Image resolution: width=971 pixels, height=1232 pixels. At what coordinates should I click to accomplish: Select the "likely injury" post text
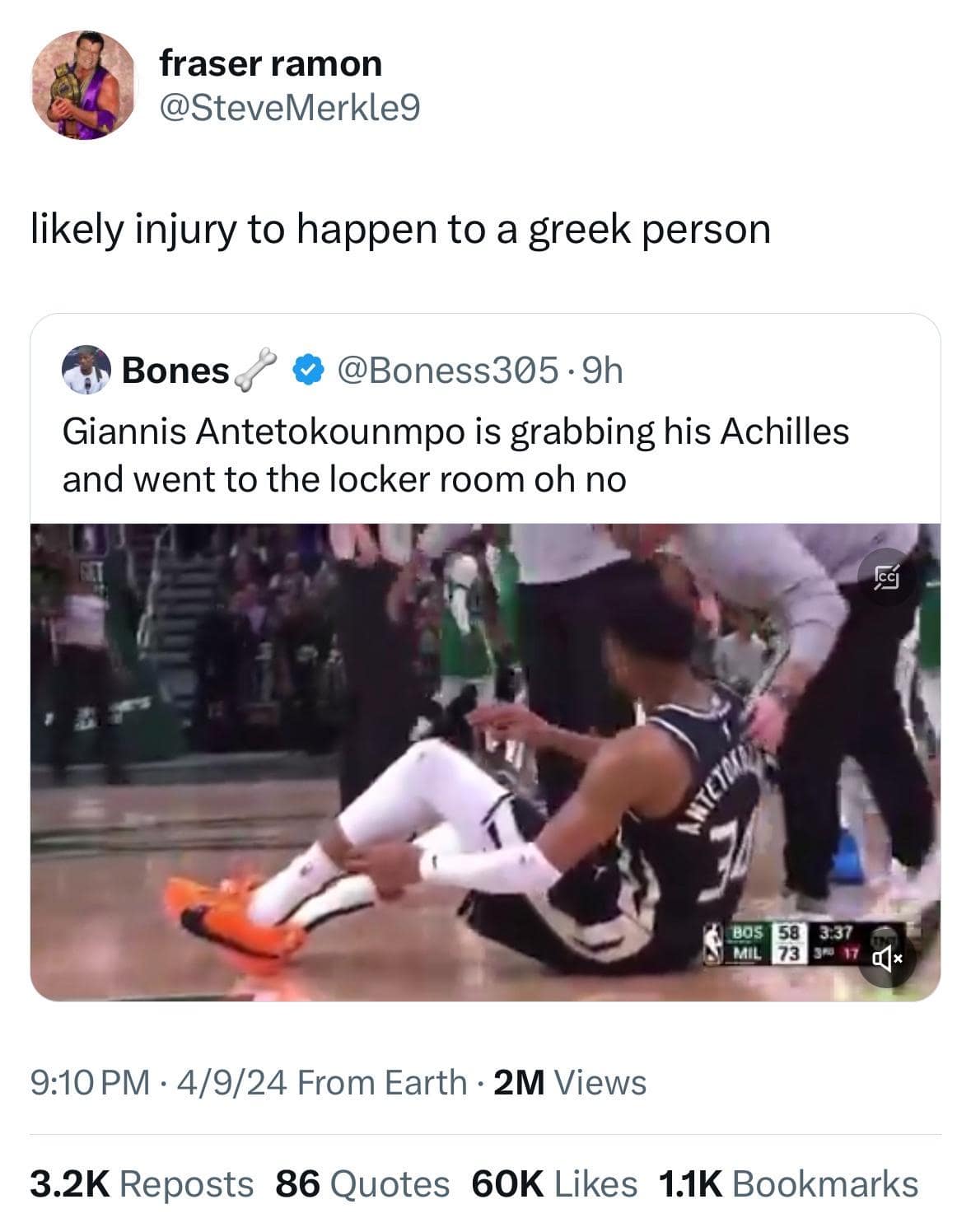[x=401, y=230]
